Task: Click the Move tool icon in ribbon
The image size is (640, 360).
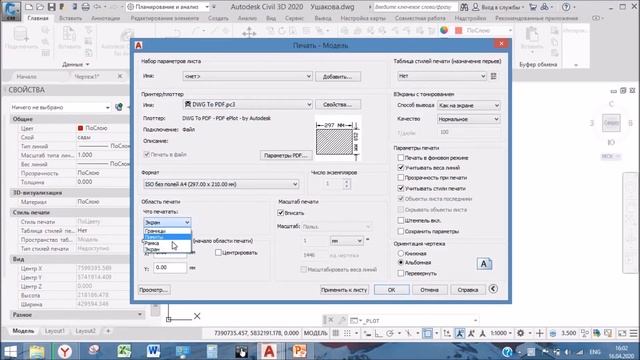Action: (x=249, y=33)
